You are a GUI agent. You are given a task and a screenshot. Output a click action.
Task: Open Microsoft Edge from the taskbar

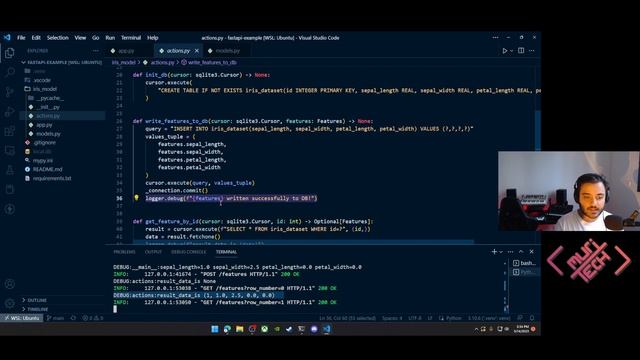pyautogui.click(x=227, y=329)
